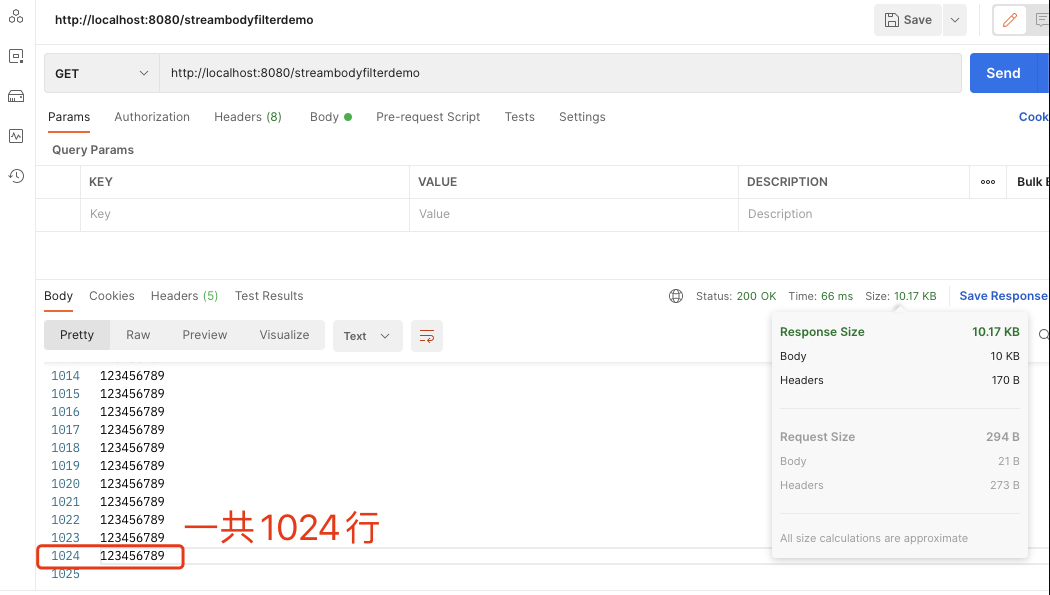The width and height of the screenshot is (1050, 595).
Task: Click the Size 10.17 KB text
Action: (901, 296)
